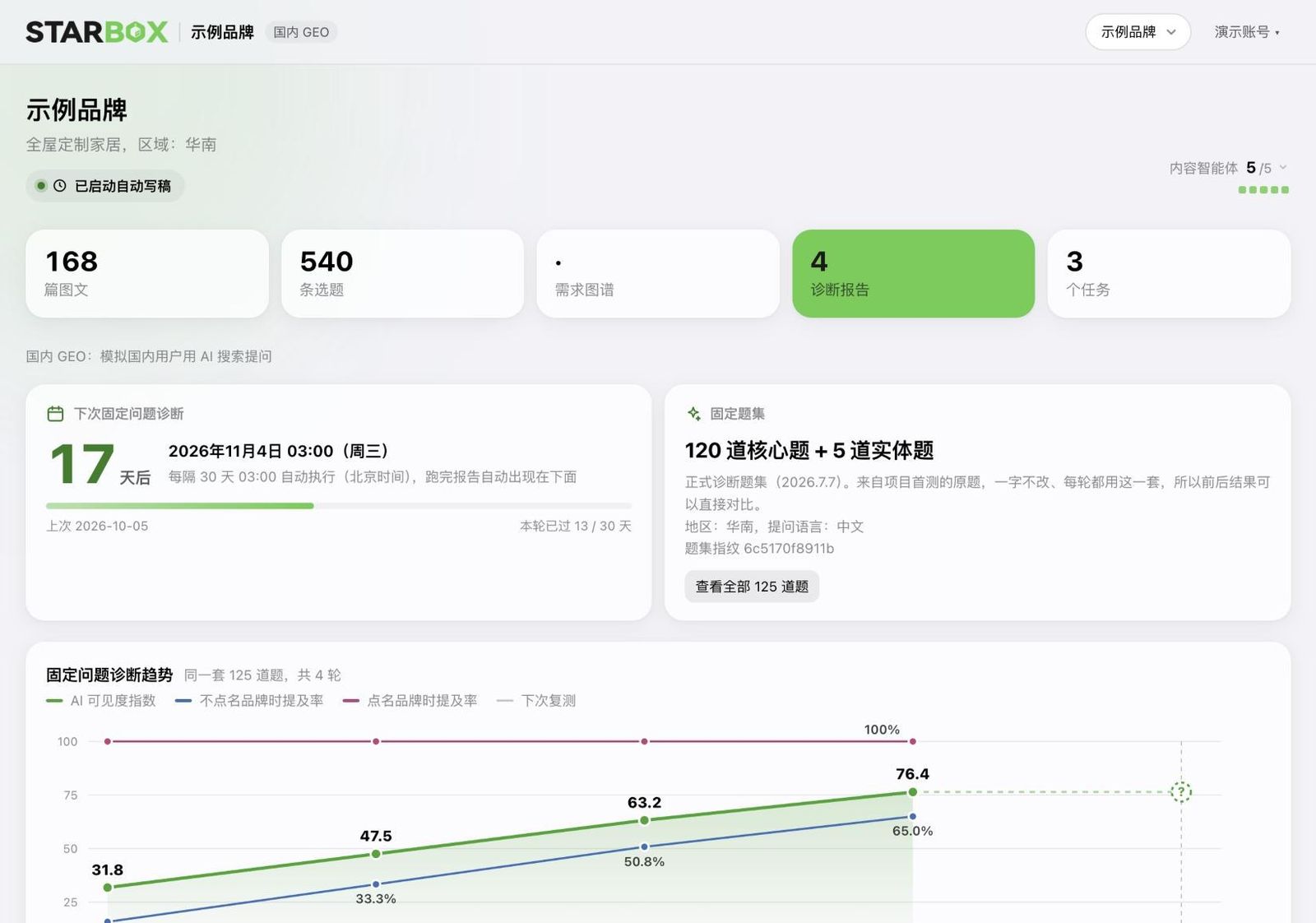1316x923 pixels.
Task: Click the 国内 GEO badge in header
Action: click(301, 32)
